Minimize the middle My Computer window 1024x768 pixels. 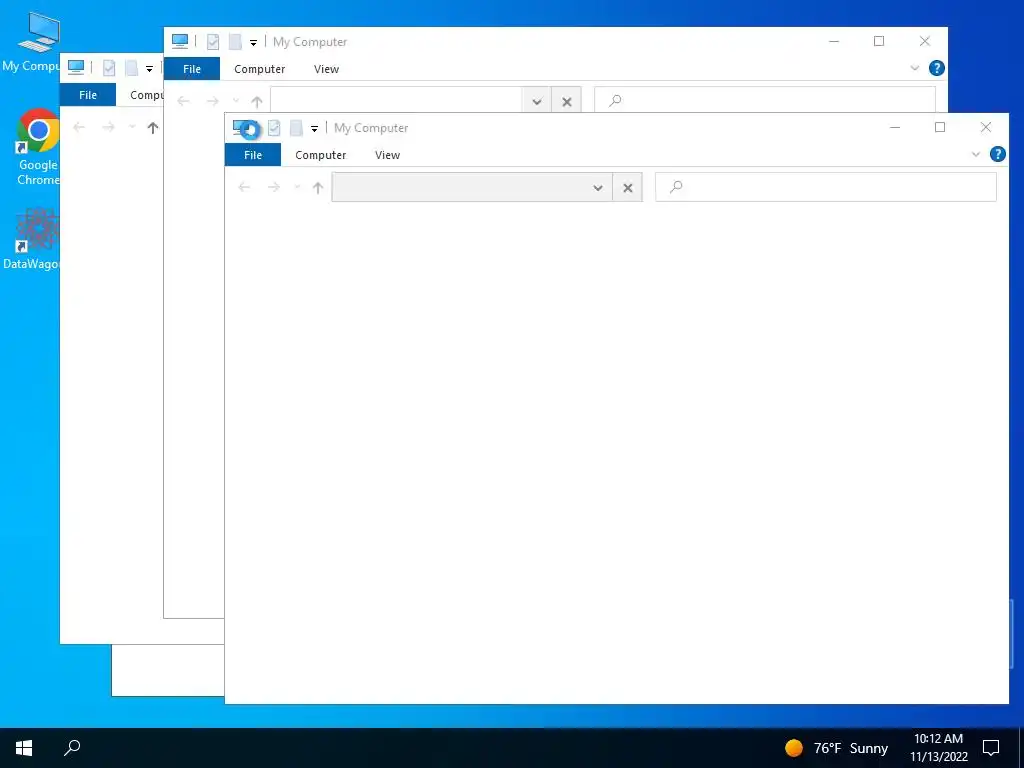coord(834,41)
